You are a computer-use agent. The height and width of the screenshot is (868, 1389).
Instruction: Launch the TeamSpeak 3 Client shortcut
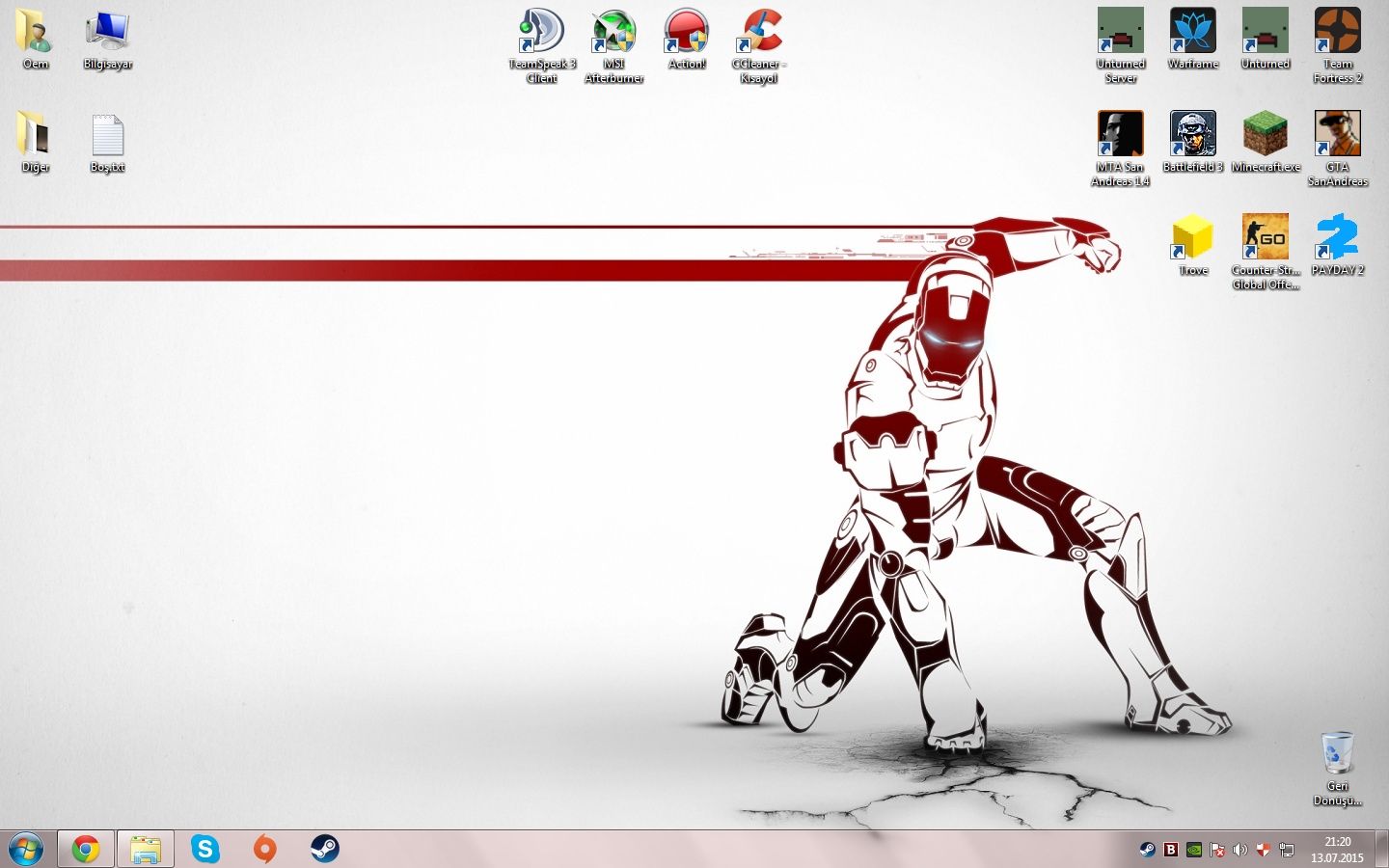click(x=542, y=45)
